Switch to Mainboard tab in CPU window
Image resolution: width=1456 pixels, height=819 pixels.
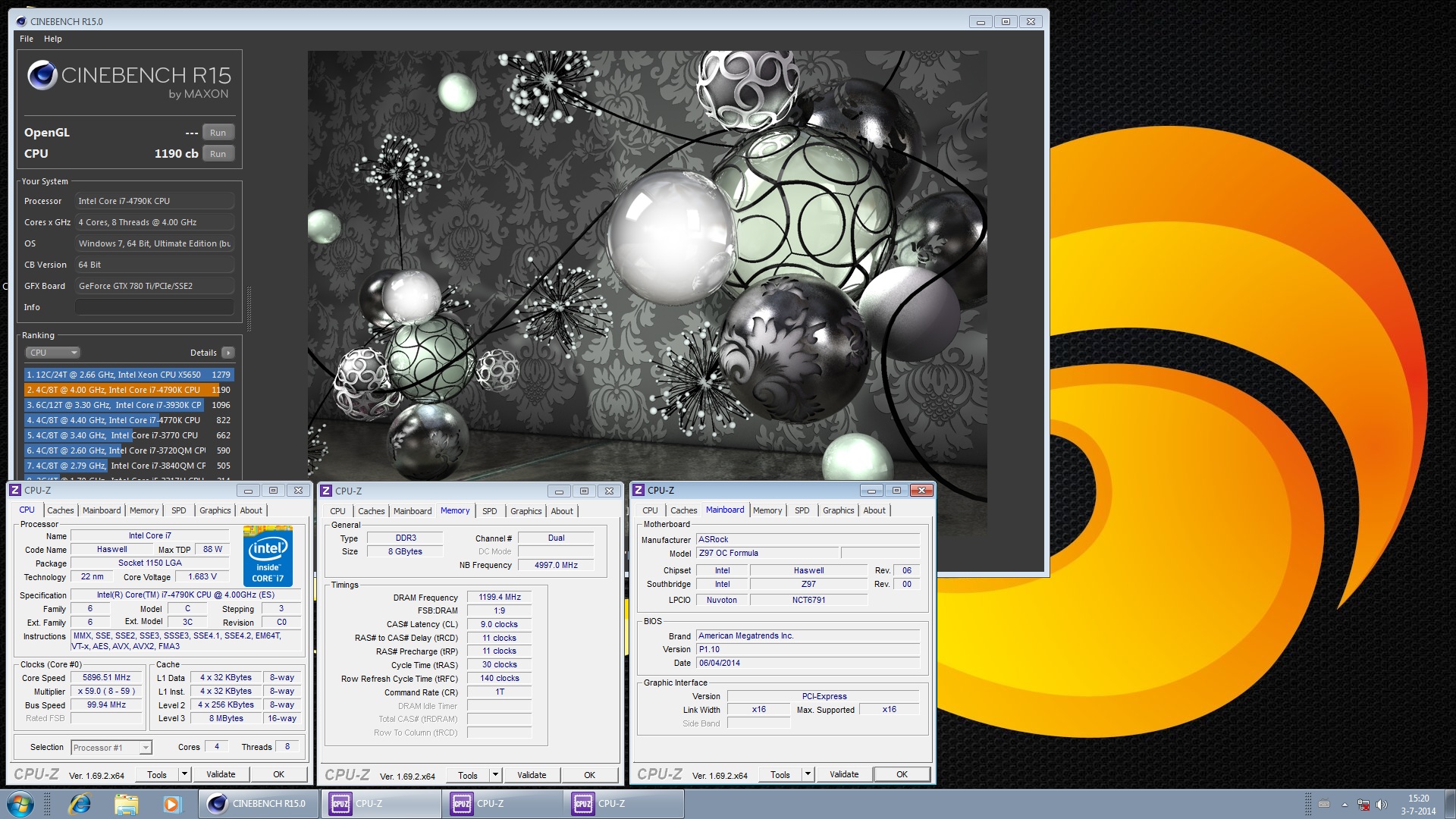pyautogui.click(x=102, y=510)
